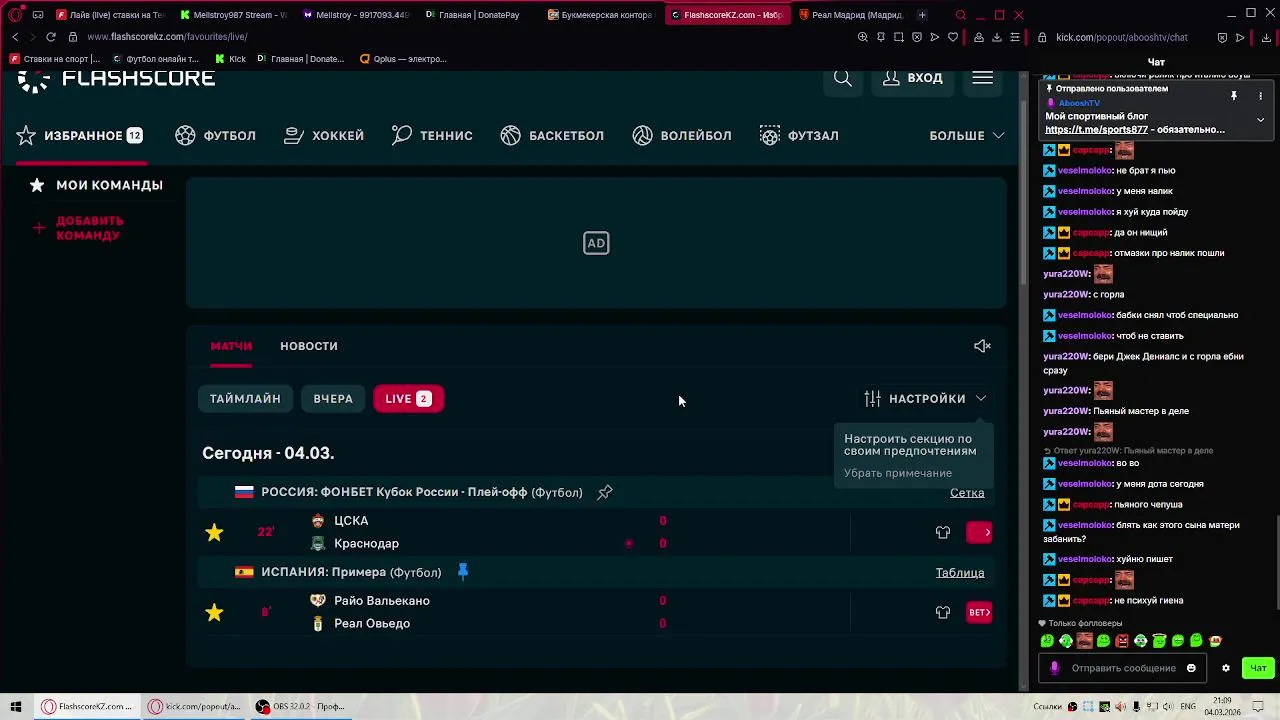This screenshot has height=720, width=1280.
Task: Select the ВЧЕРА filter
Action: coord(333,399)
